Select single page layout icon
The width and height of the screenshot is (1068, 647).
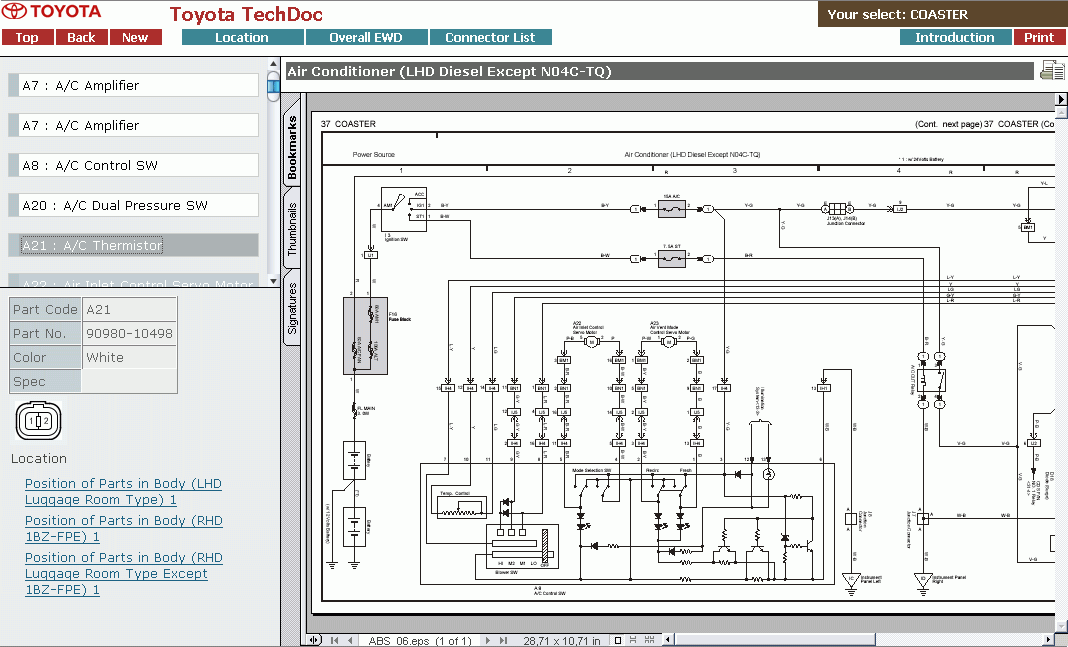[x=618, y=640]
